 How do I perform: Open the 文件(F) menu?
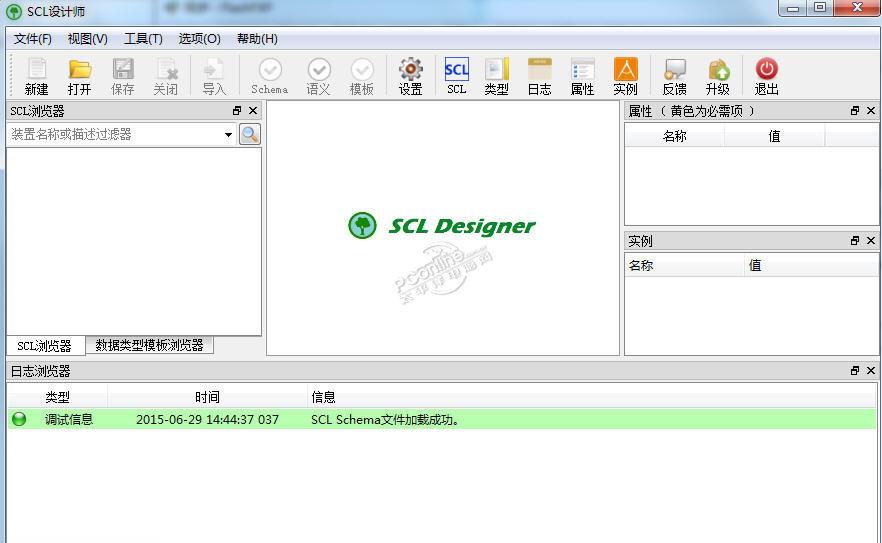(x=33, y=39)
